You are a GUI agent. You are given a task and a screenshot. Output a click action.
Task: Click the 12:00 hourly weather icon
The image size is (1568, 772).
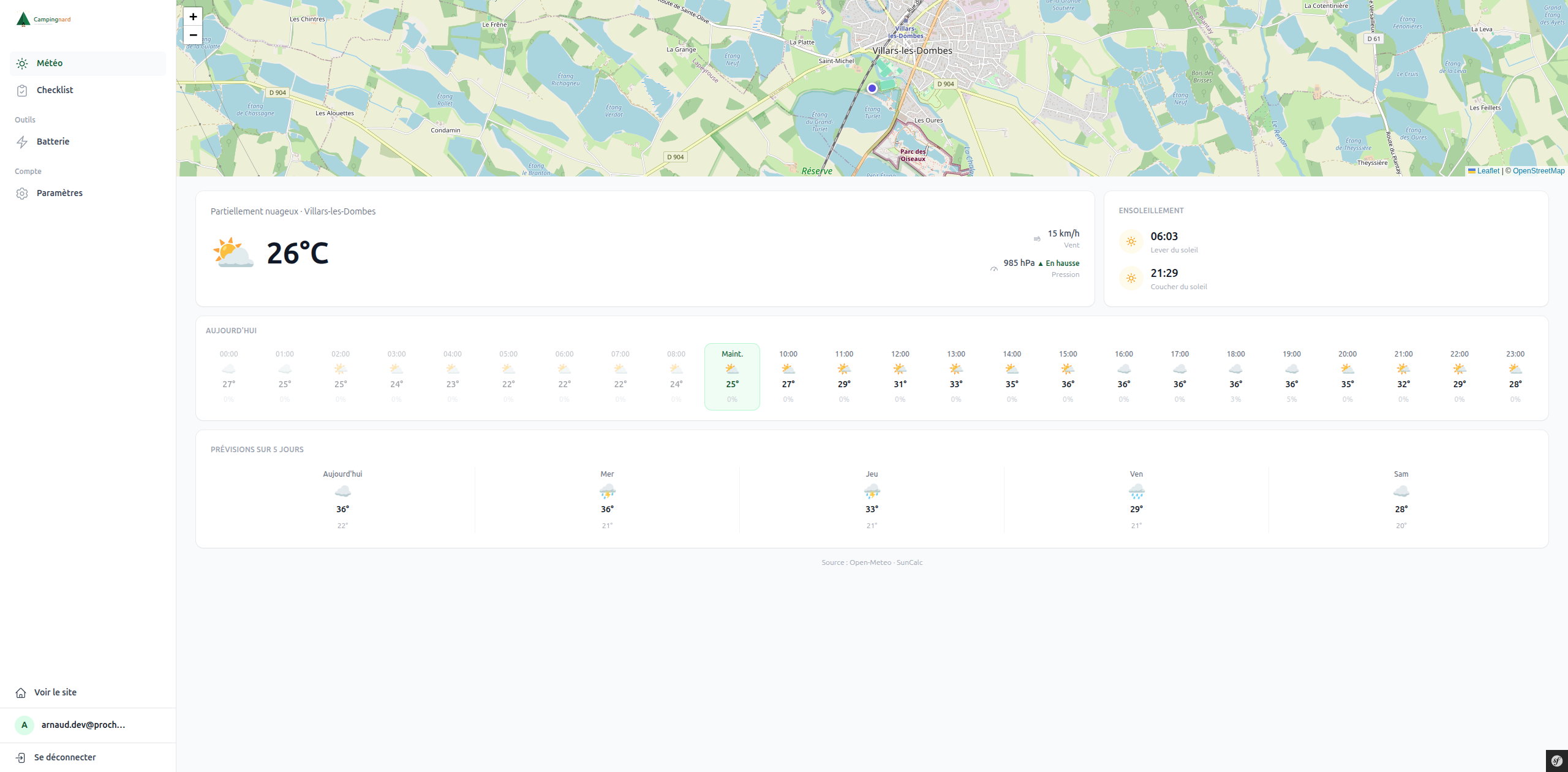pyautogui.click(x=900, y=369)
